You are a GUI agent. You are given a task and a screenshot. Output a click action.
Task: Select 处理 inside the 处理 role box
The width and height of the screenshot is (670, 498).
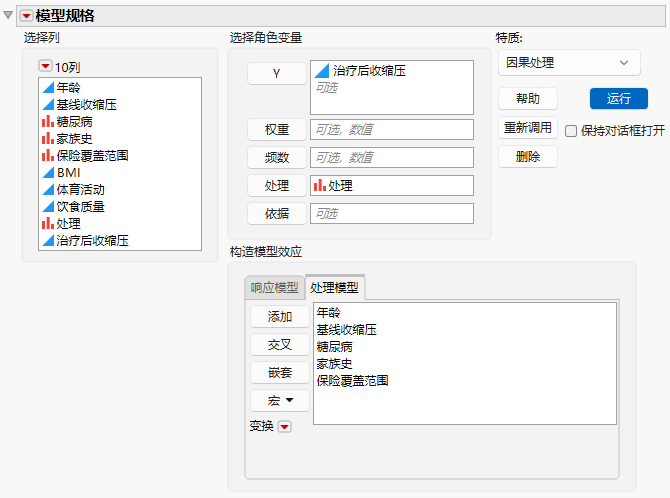340,186
